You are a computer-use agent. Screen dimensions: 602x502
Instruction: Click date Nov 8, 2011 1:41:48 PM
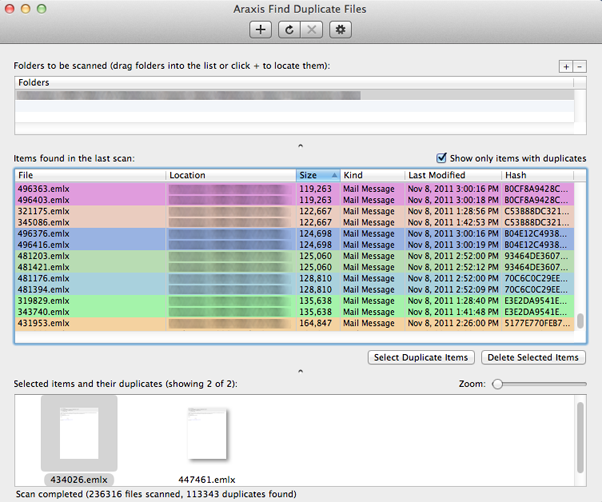point(453,312)
